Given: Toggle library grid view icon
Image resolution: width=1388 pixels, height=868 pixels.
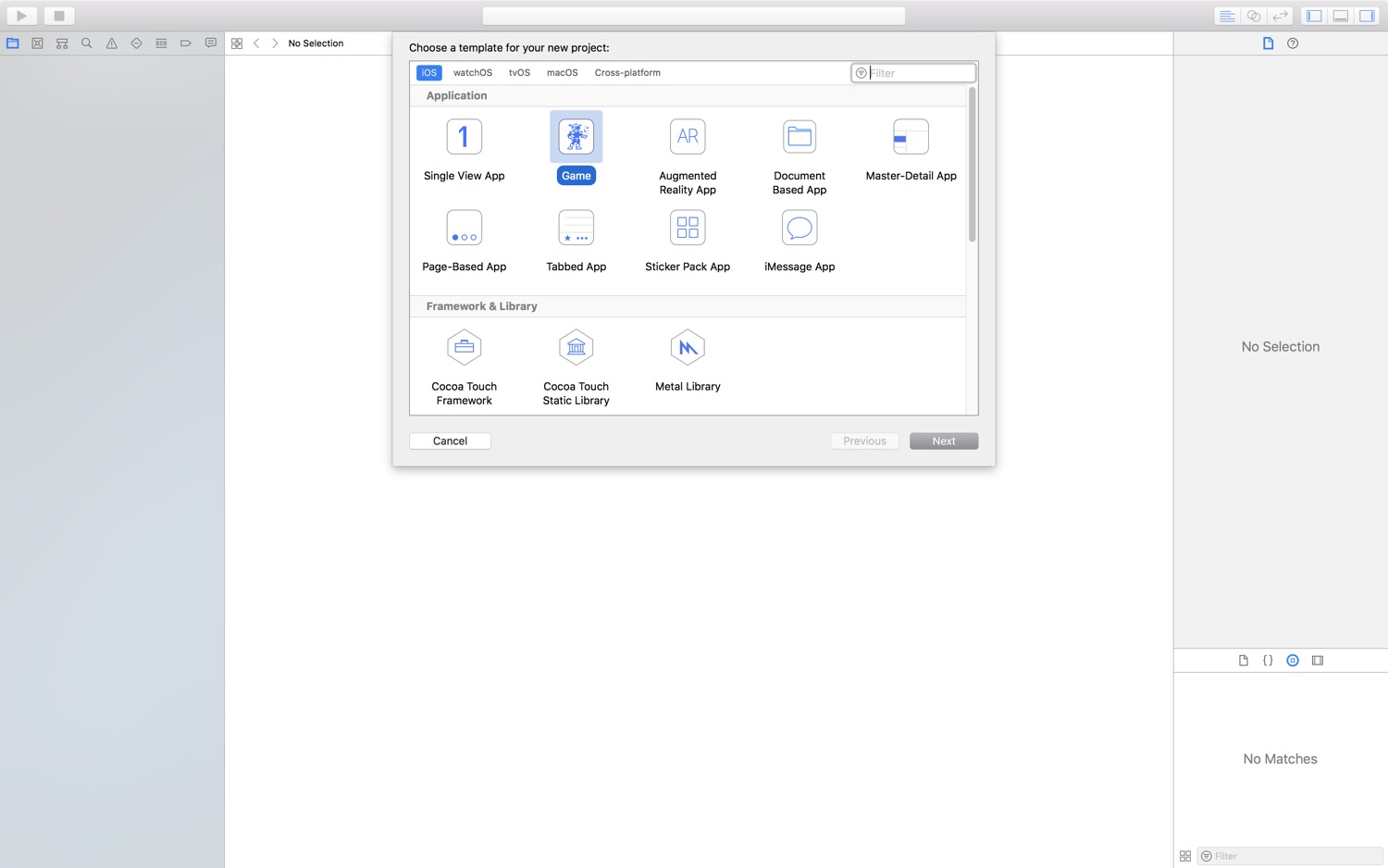Looking at the screenshot, I should coord(1185,856).
